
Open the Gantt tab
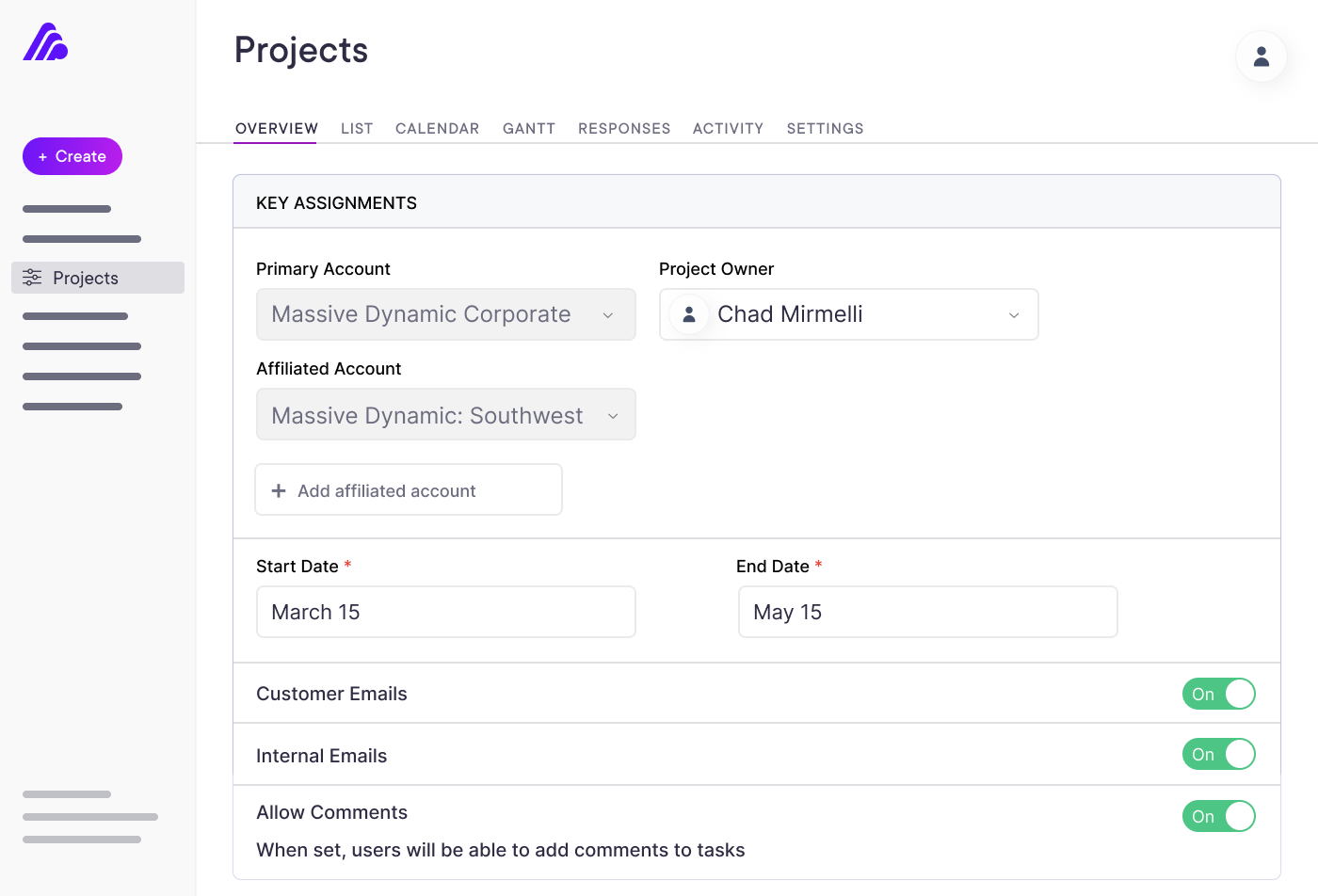528,128
